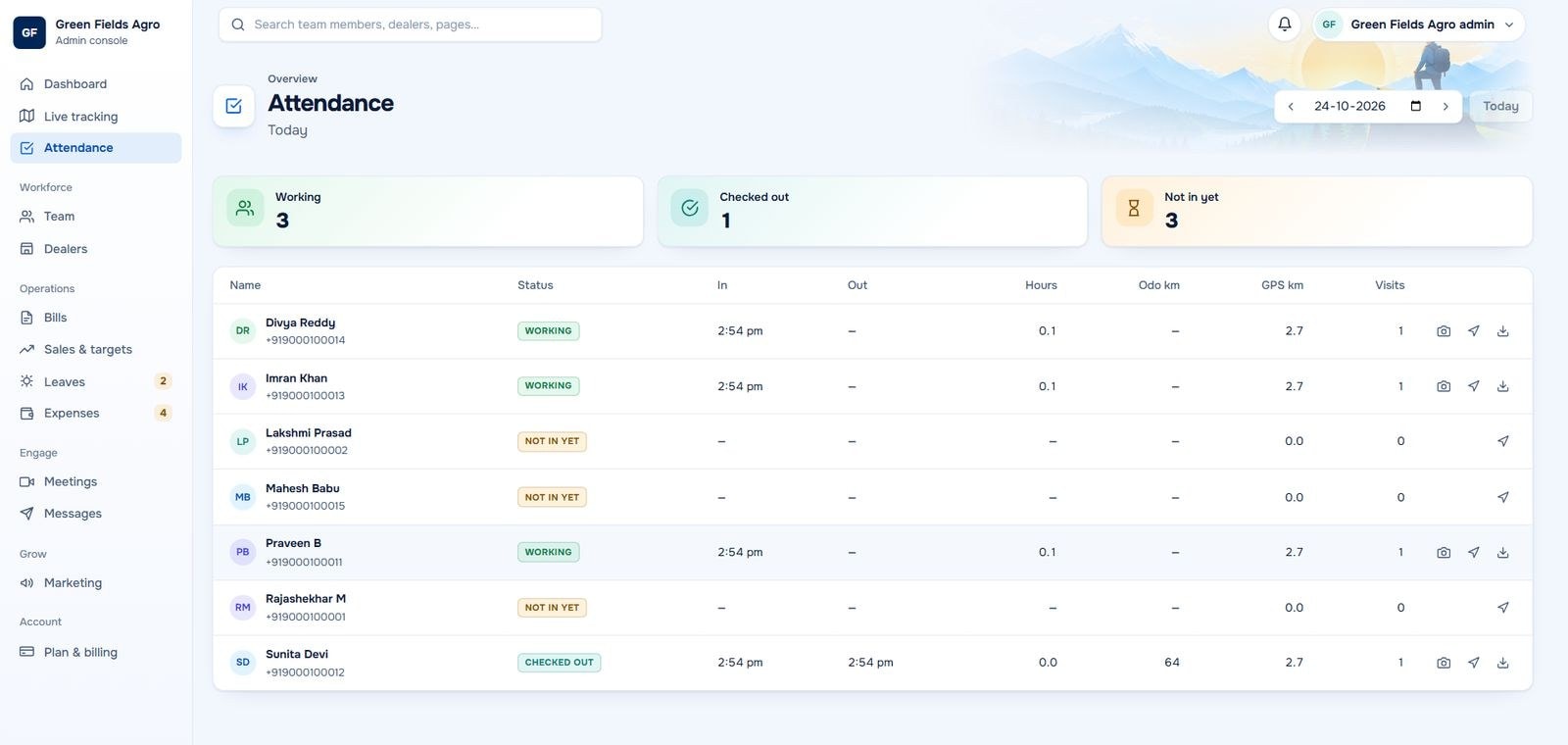Go to next date
1568x745 pixels.
point(1445,106)
